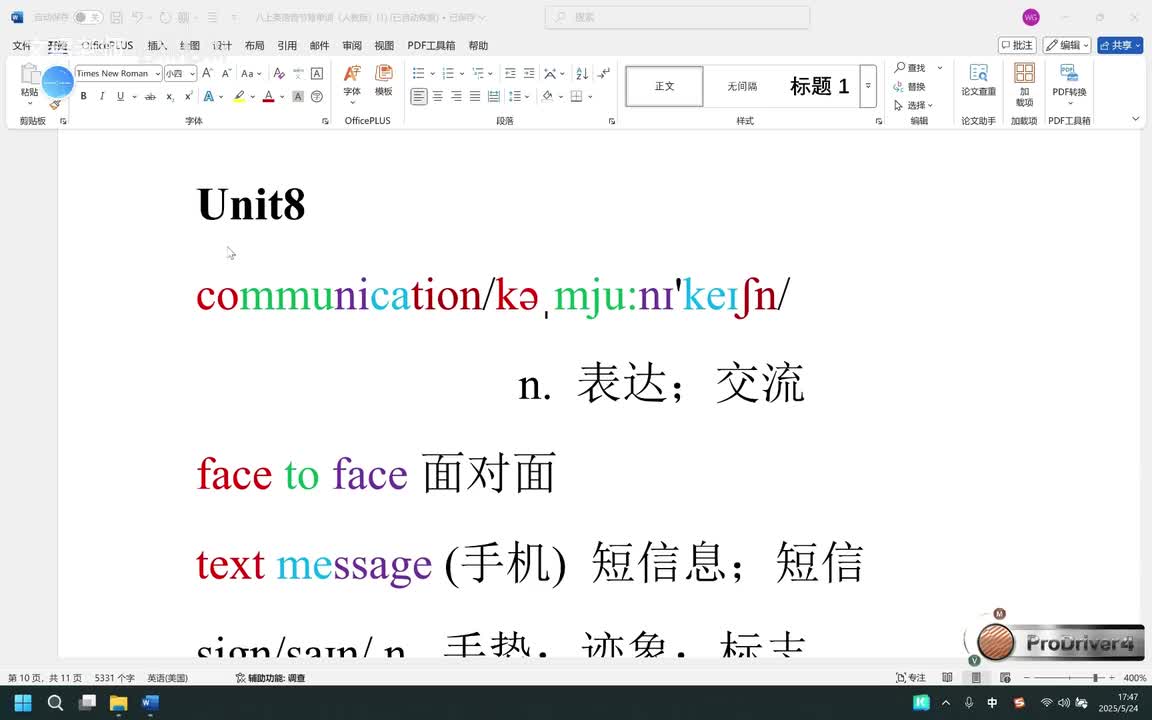Switch to the 审阅 review tab

[x=352, y=46]
